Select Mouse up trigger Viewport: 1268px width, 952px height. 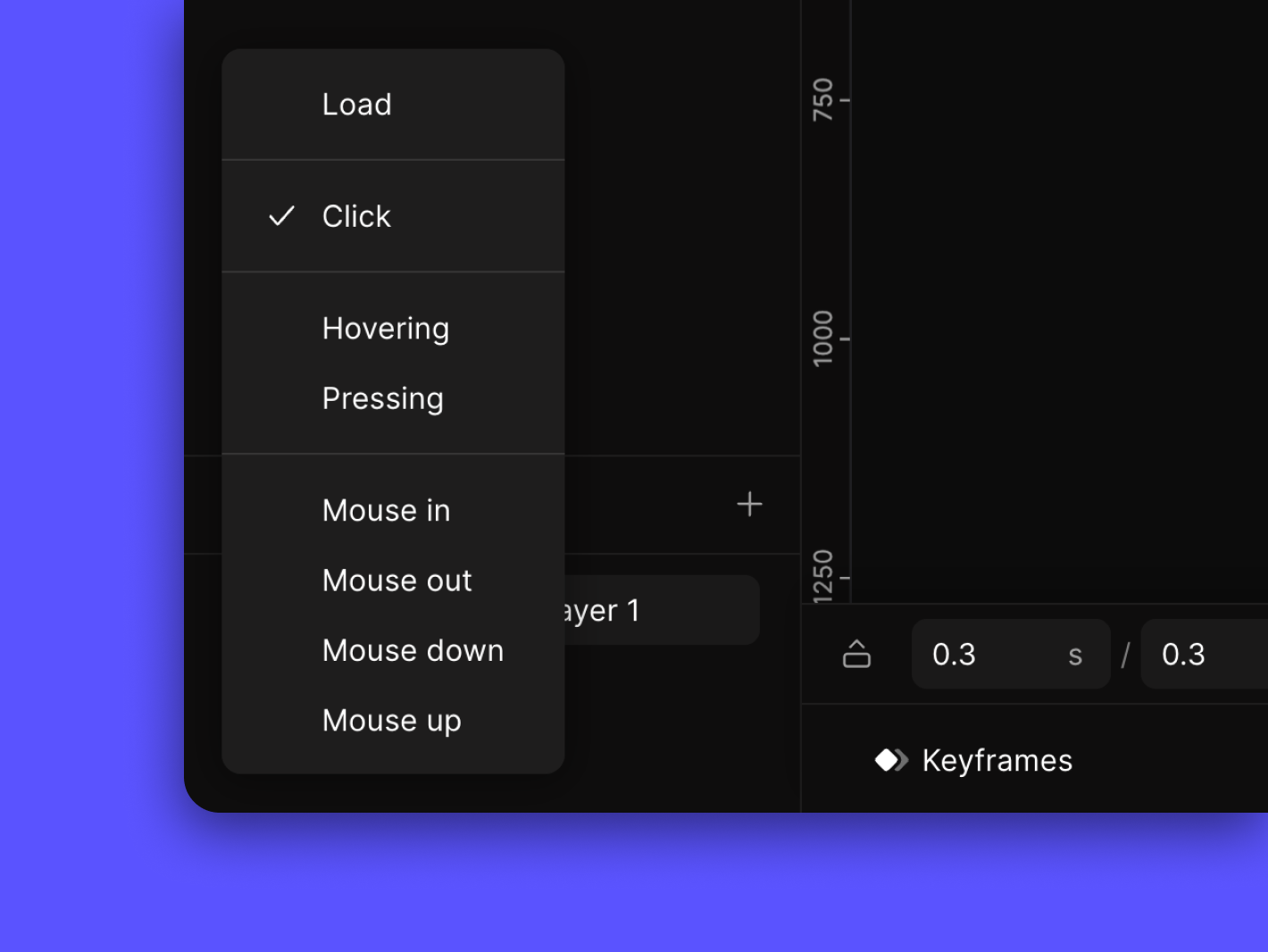pyautogui.click(x=393, y=720)
